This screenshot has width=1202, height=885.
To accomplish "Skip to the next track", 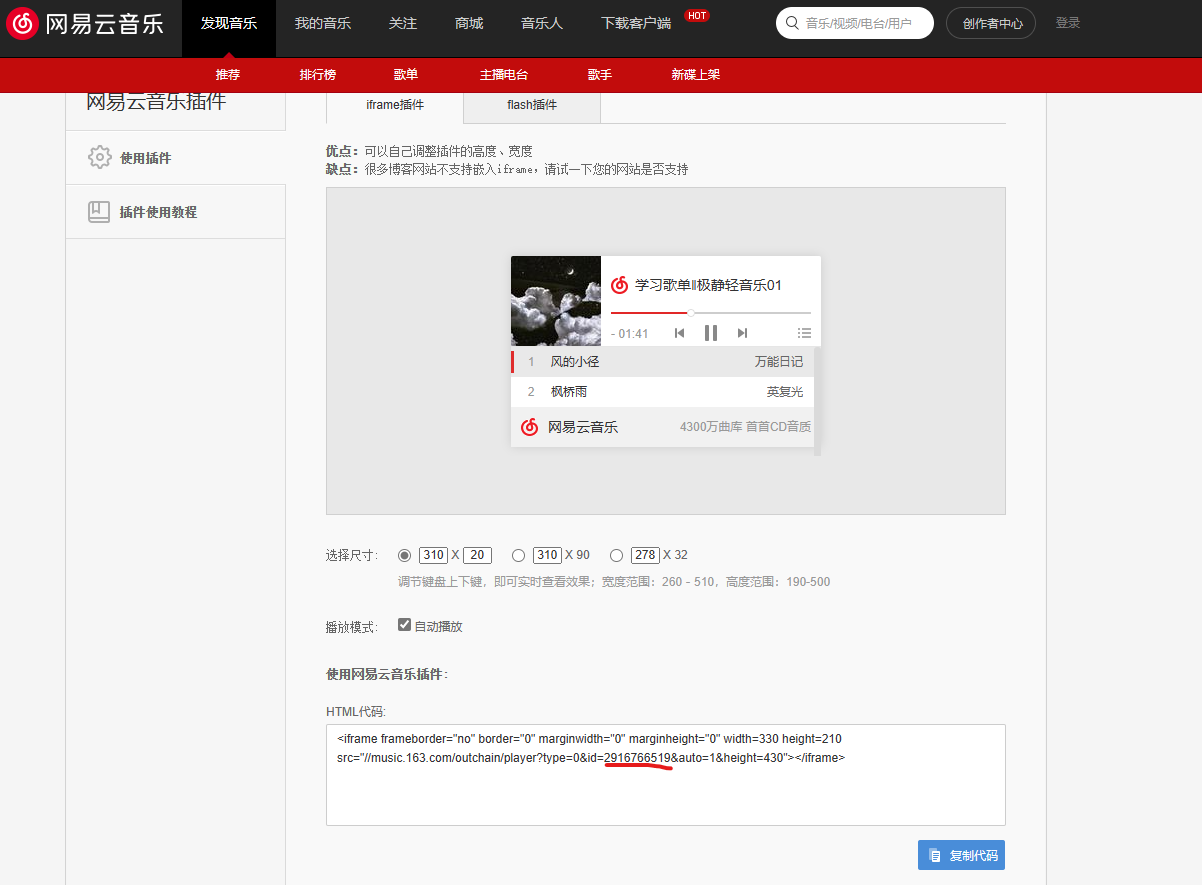I will coord(742,333).
